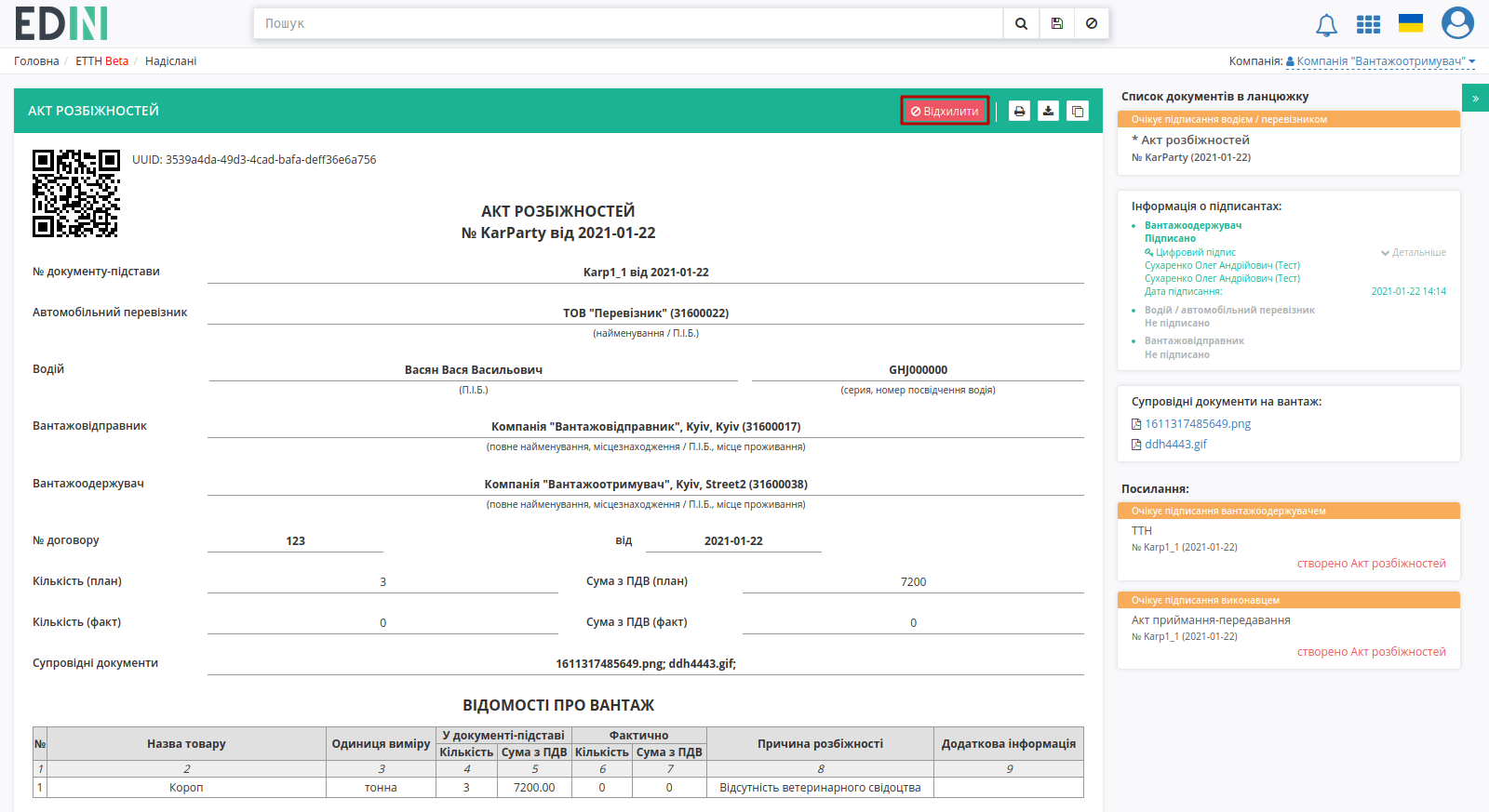Open the ddh4443.gif attachment
Viewport: 1489px width, 812px height.
coord(1175,445)
